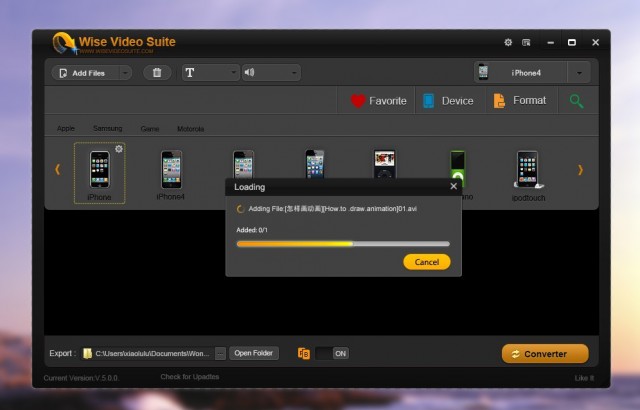Screen dimensions: 640x410
Task: Show next devices with right arrow
Action: (580, 170)
